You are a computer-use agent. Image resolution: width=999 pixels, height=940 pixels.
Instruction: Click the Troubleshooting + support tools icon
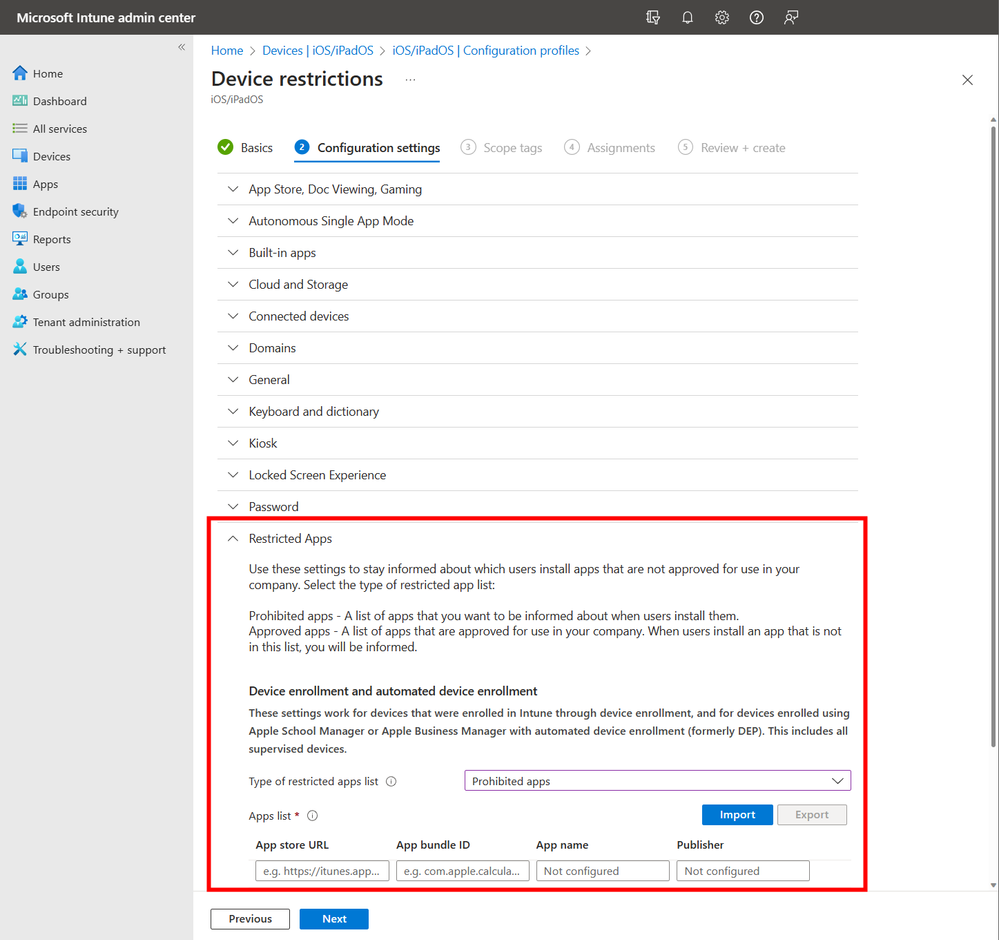point(20,349)
